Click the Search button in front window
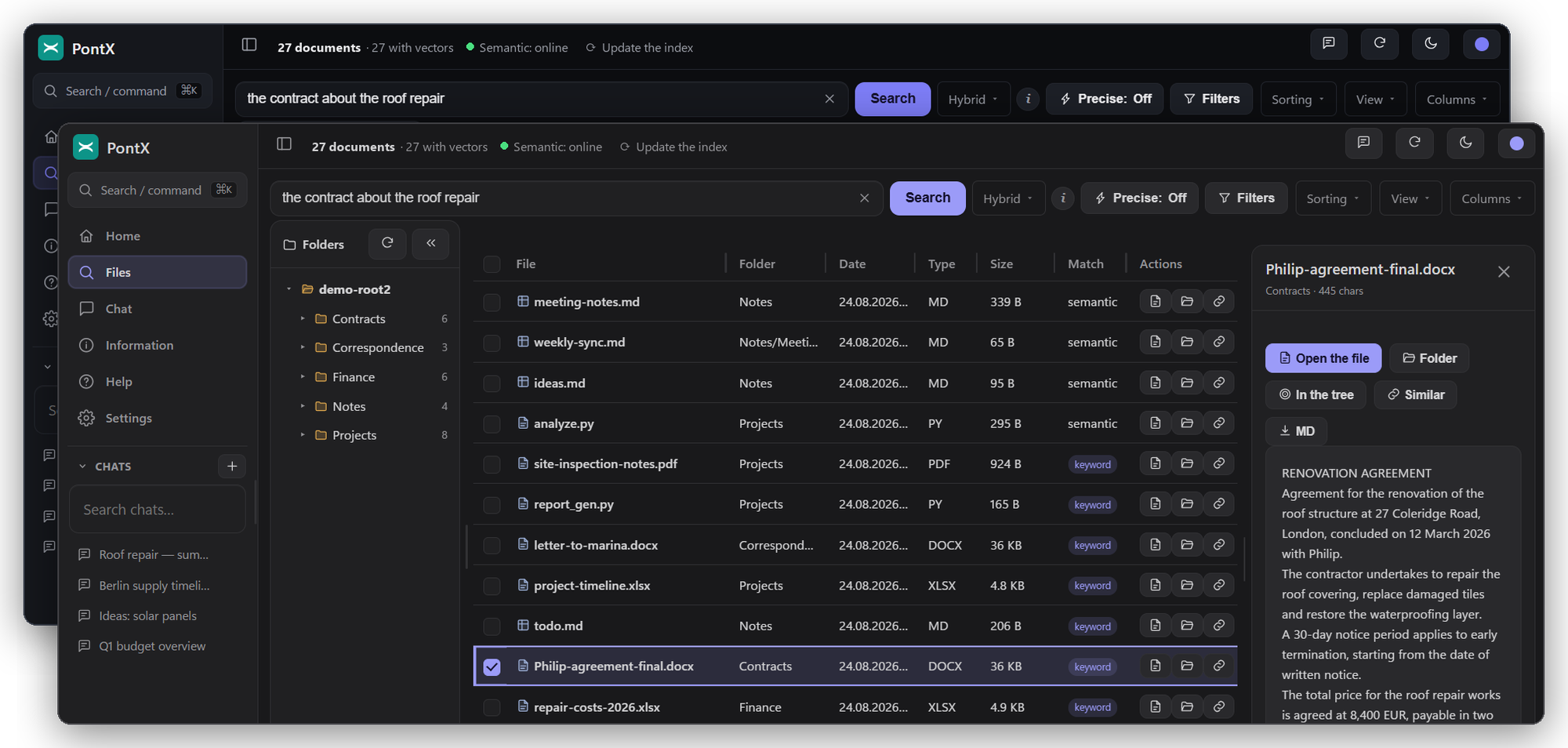Image resolution: width=1568 pixels, height=748 pixels. pyautogui.click(x=927, y=198)
